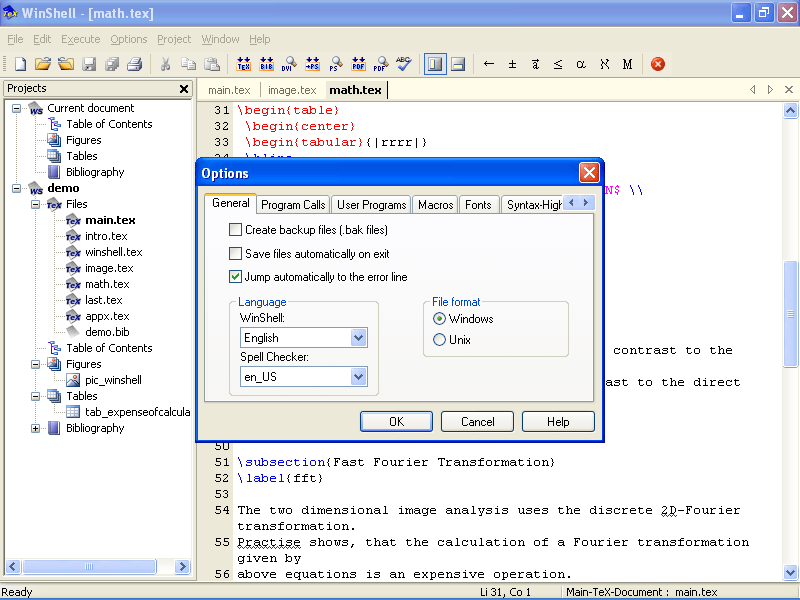This screenshot has width=800, height=600.
Task: Open the DVI viewer icon
Action: [289, 63]
